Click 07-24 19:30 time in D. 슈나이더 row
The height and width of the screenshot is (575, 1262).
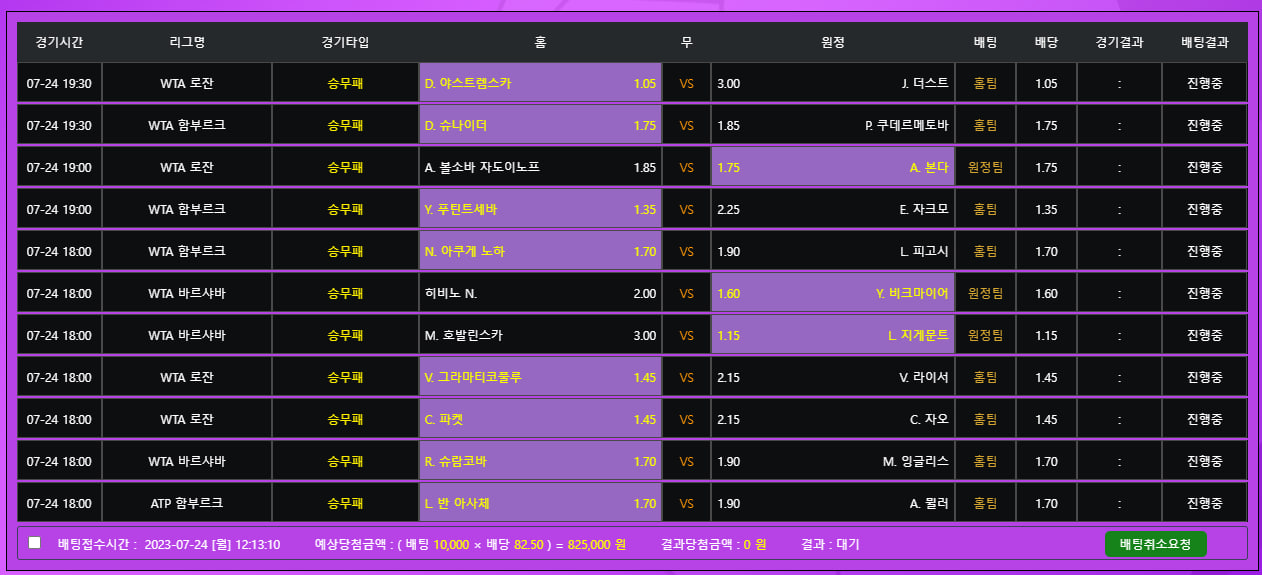click(59, 126)
